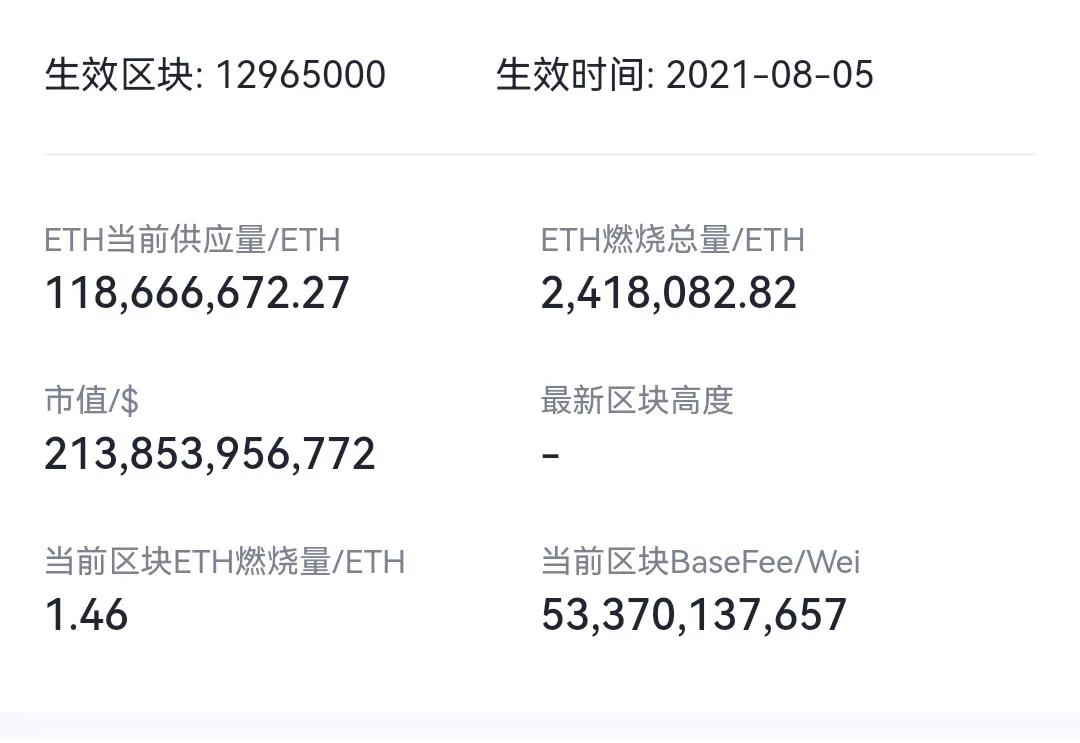Click the 生效区块 block number 12965000
The height and width of the screenshot is (743, 1080).
click(x=301, y=75)
